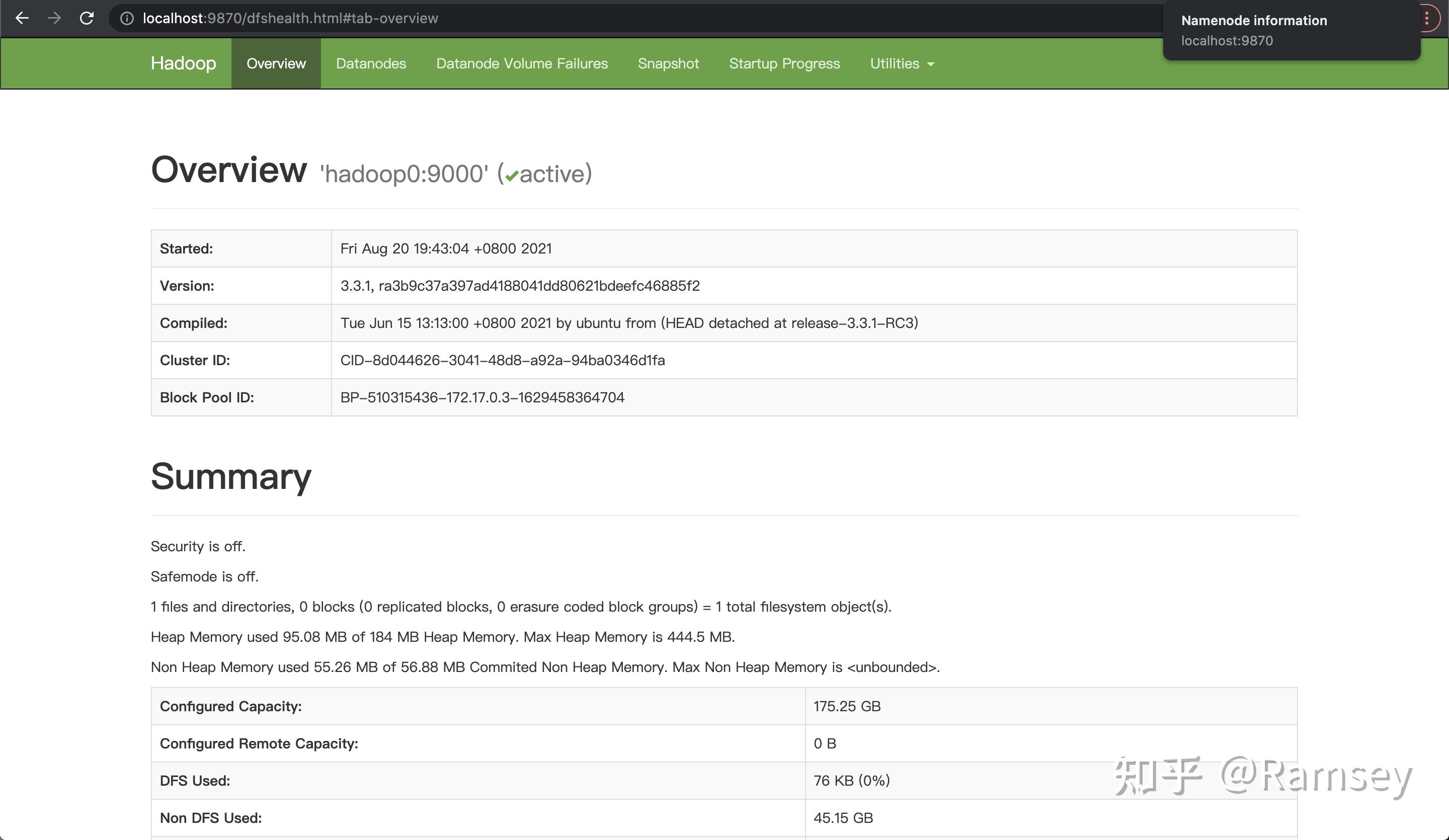Click the forward navigation arrow
The image size is (1449, 840).
pyautogui.click(x=55, y=18)
